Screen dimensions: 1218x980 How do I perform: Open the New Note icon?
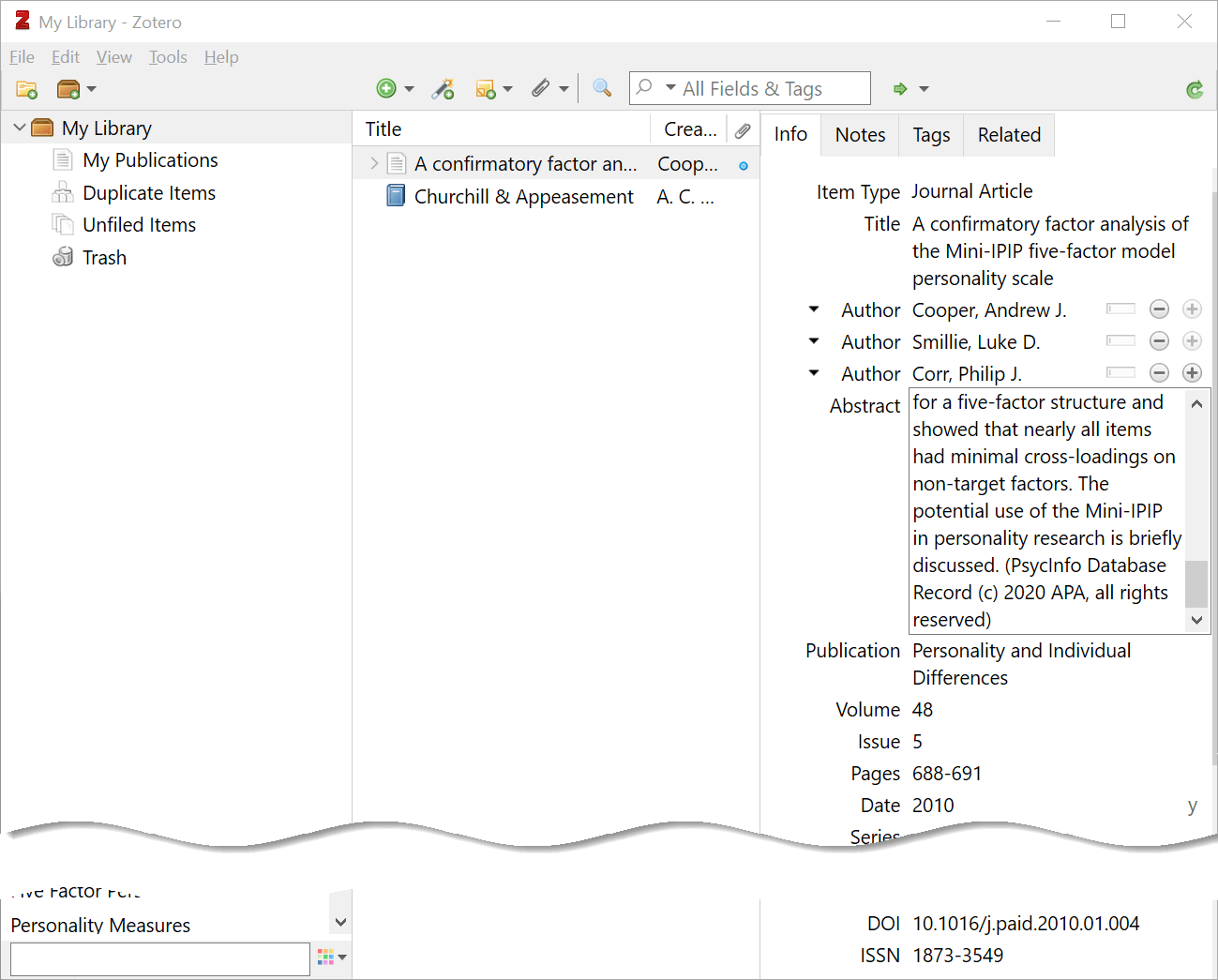click(x=488, y=88)
